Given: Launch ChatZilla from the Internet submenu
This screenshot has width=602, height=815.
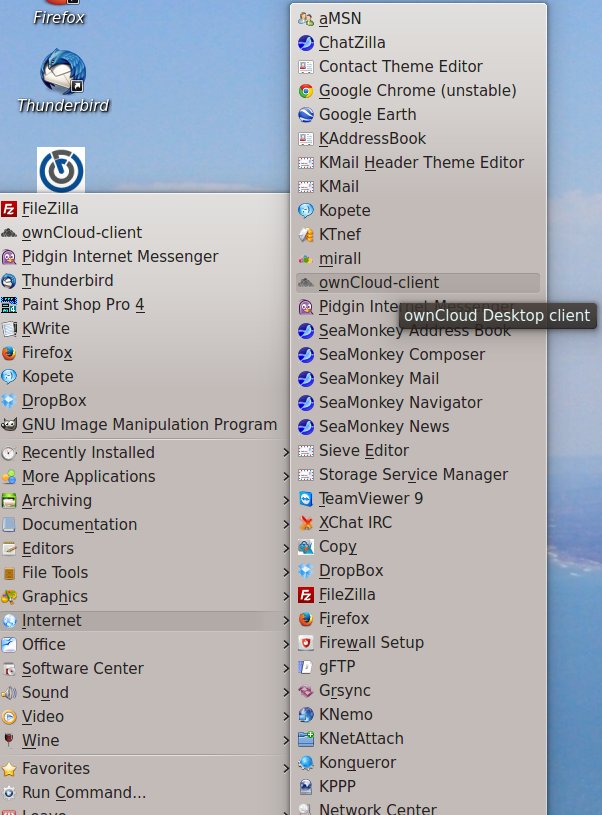Looking at the screenshot, I should point(418,43).
